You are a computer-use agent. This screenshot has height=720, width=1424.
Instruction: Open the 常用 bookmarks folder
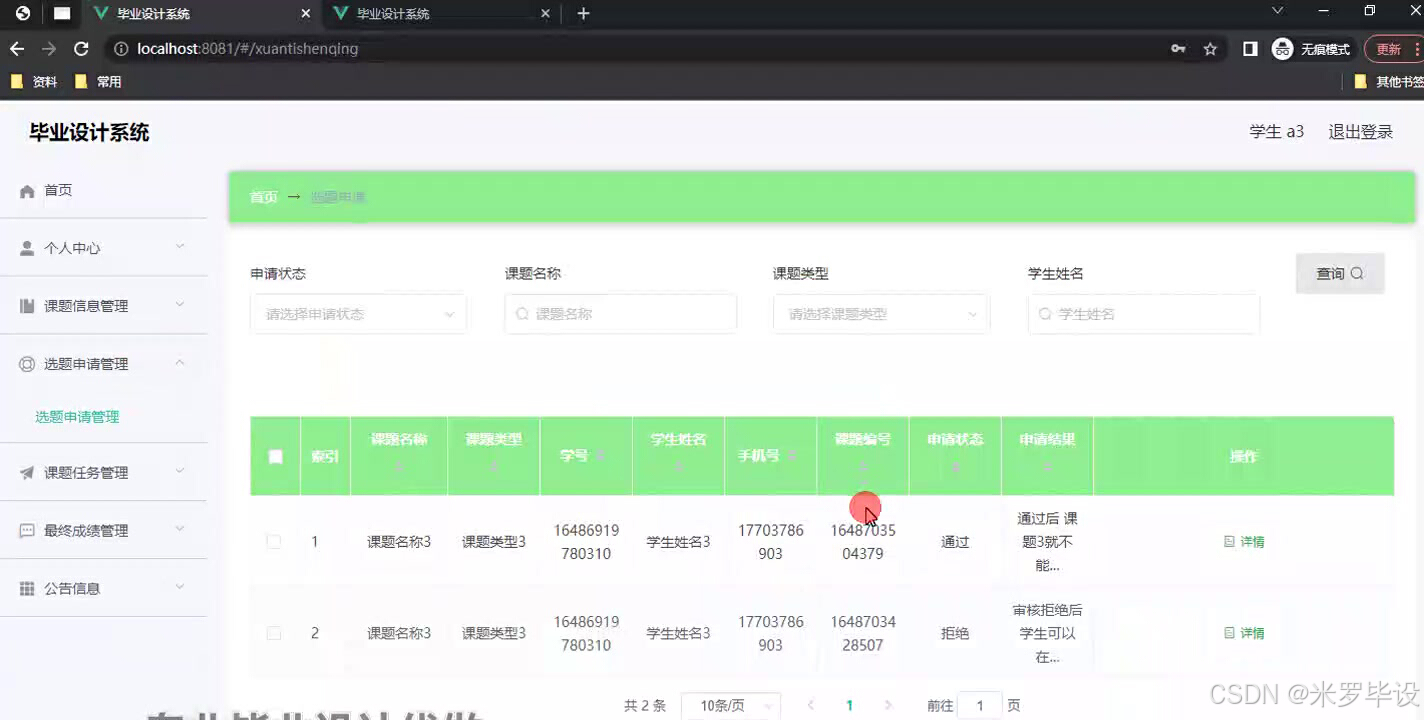point(88,82)
